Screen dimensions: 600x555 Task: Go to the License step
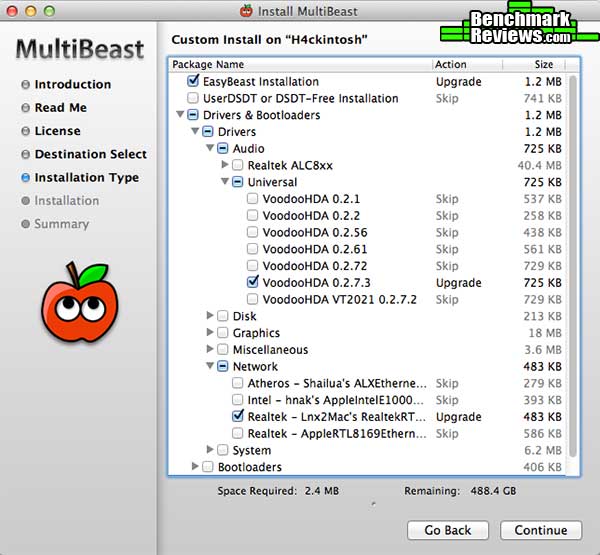pyautogui.click(x=57, y=131)
